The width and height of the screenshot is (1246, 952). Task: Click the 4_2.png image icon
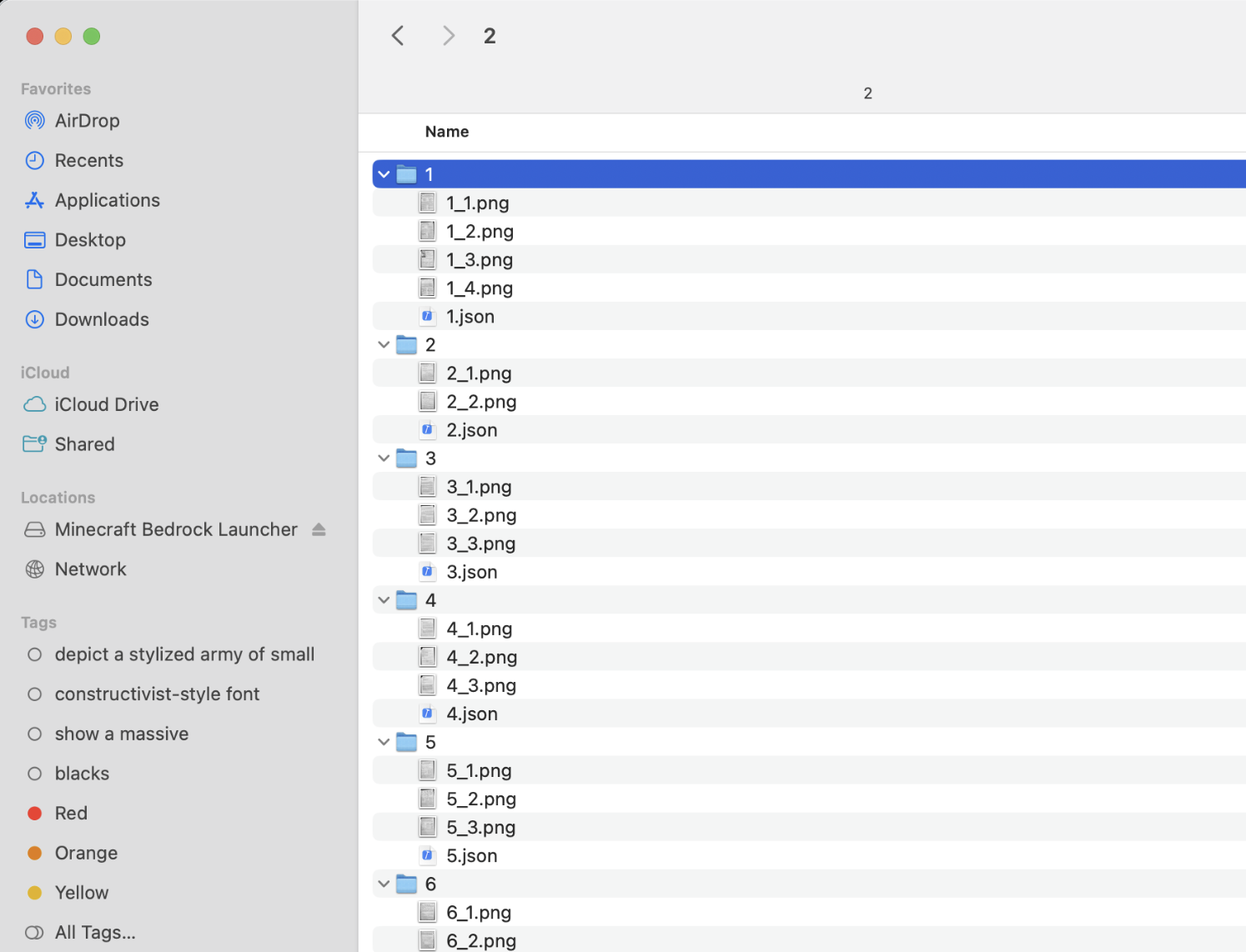tap(428, 657)
